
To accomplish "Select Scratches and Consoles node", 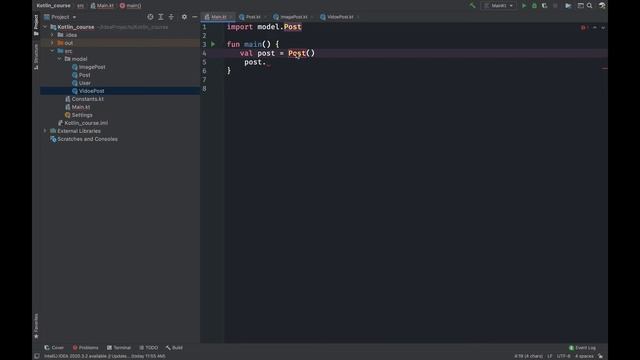I will click(84, 139).
